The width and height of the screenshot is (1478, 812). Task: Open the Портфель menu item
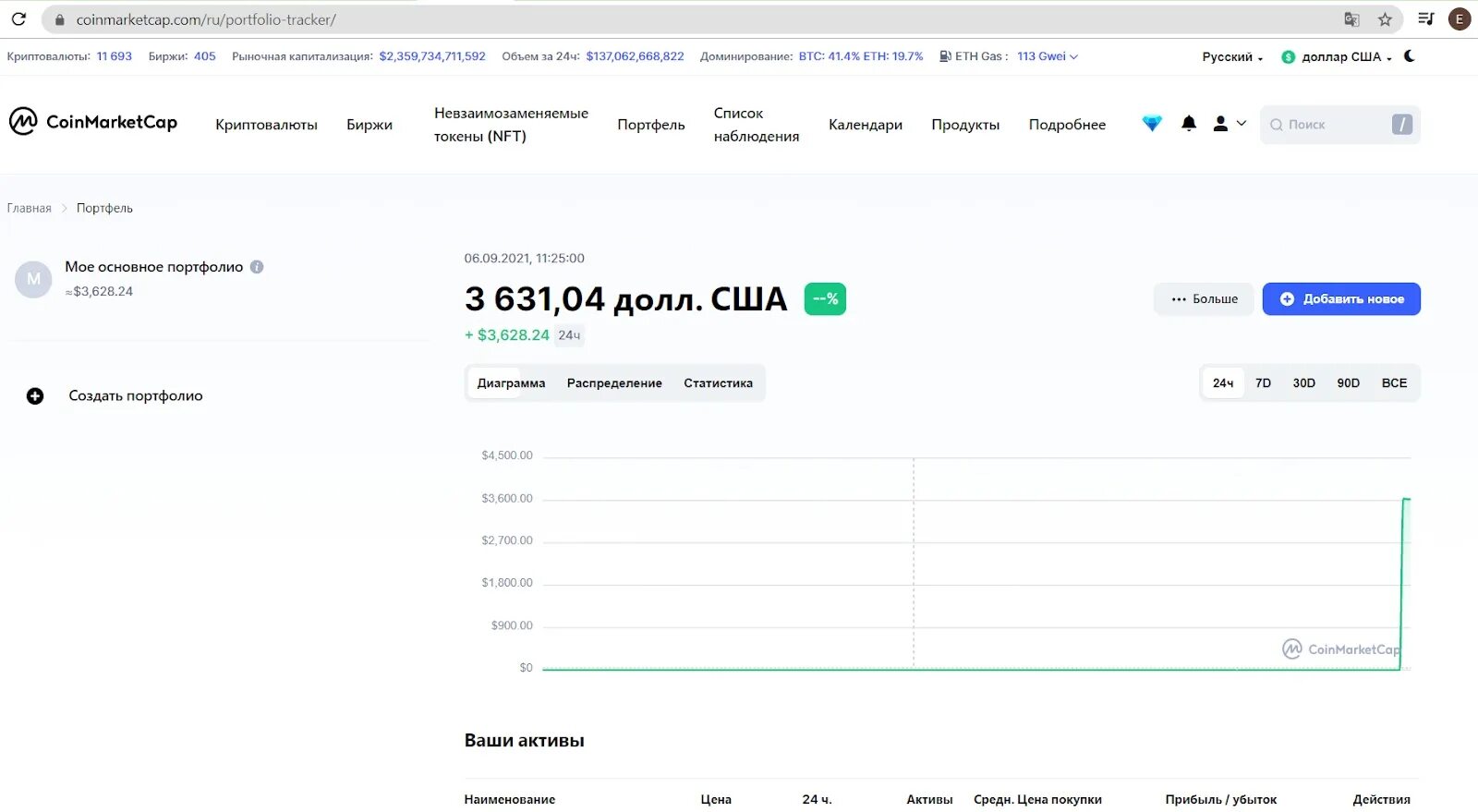tap(651, 125)
